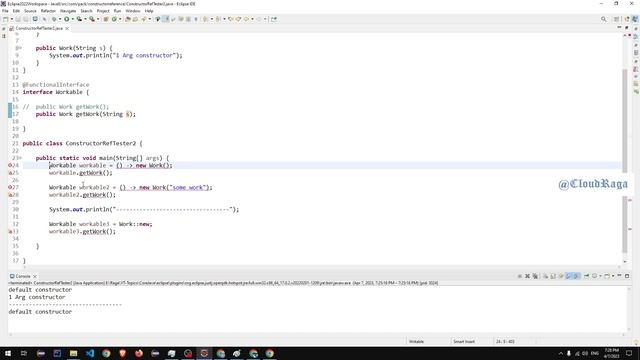Click "Smart Insert" in the status bar

[x=464, y=342]
